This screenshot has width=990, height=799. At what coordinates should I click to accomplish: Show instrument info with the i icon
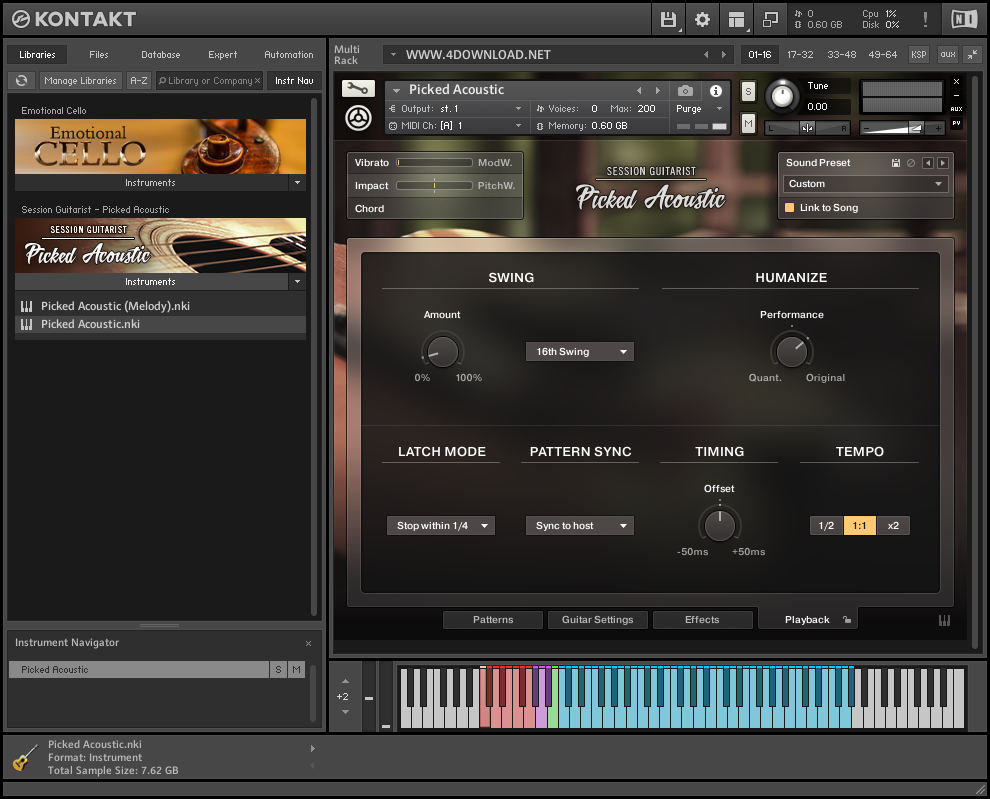tap(715, 91)
